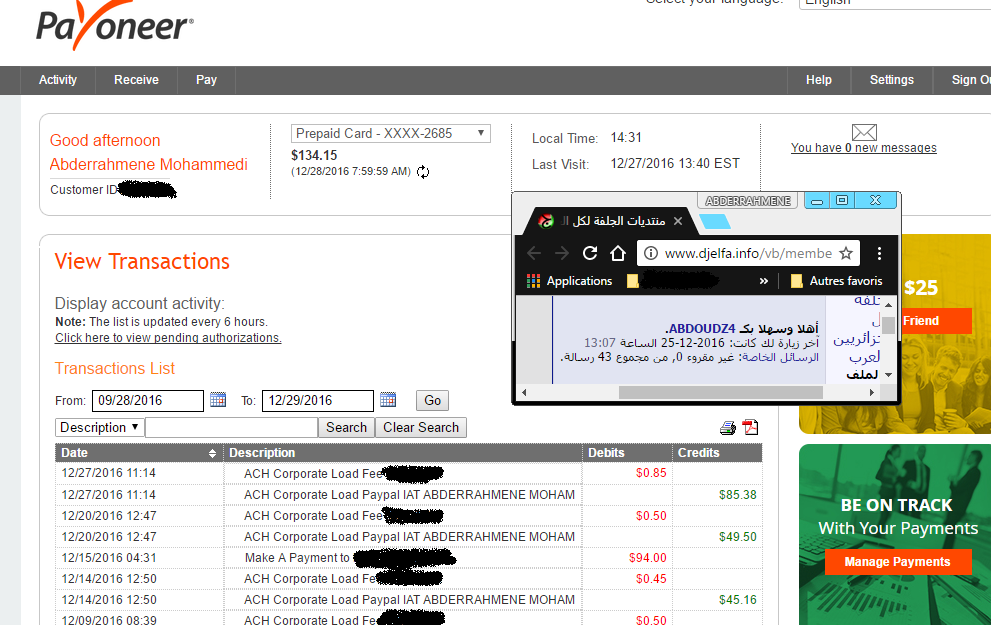Click the Clear Search button
Screen dimensions: 991x625
tap(421, 427)
